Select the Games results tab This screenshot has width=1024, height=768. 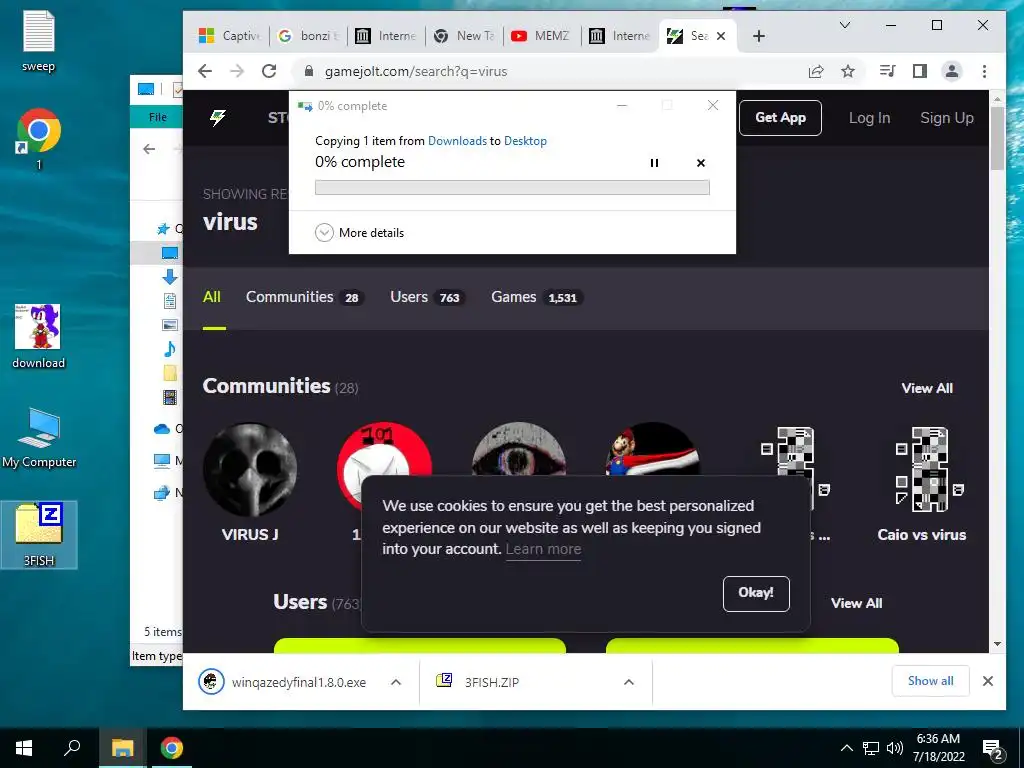pyautogui.click(x=536, y=297)
